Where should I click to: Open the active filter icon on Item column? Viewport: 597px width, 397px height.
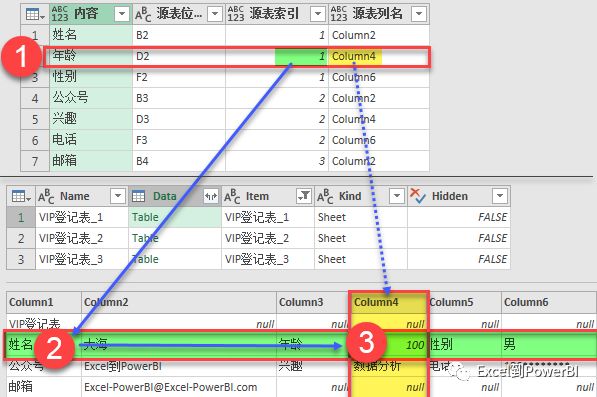pyautogui.click(x=304, y=196)
